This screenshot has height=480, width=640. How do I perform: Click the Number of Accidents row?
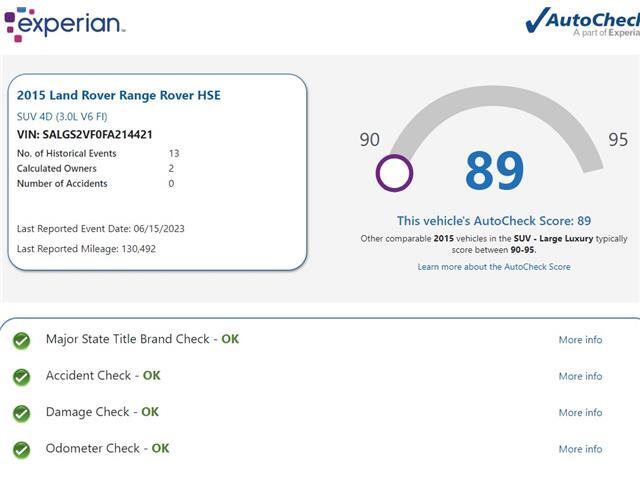[x=96, y=184]
